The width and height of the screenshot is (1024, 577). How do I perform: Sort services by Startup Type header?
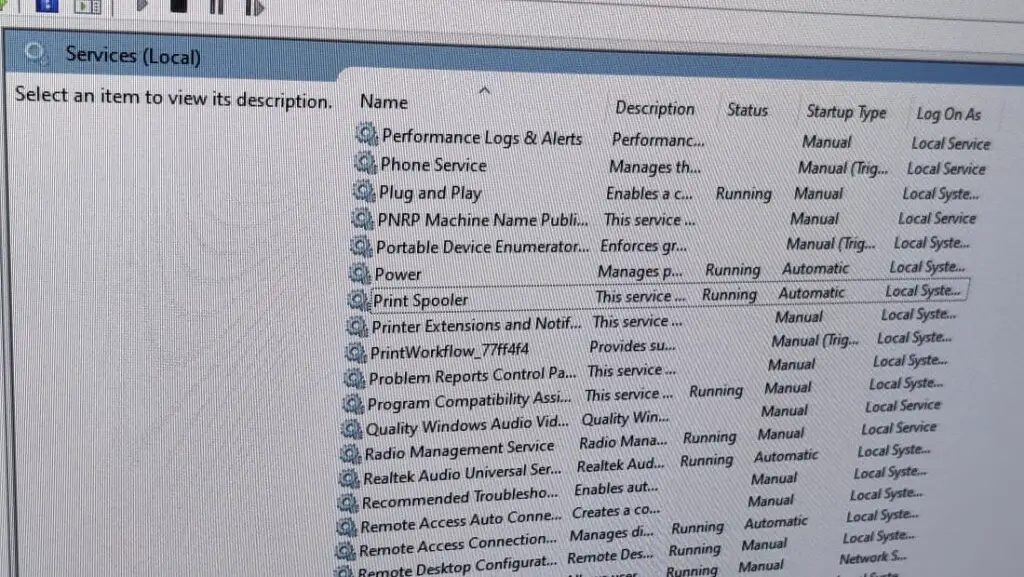[845, 113]
